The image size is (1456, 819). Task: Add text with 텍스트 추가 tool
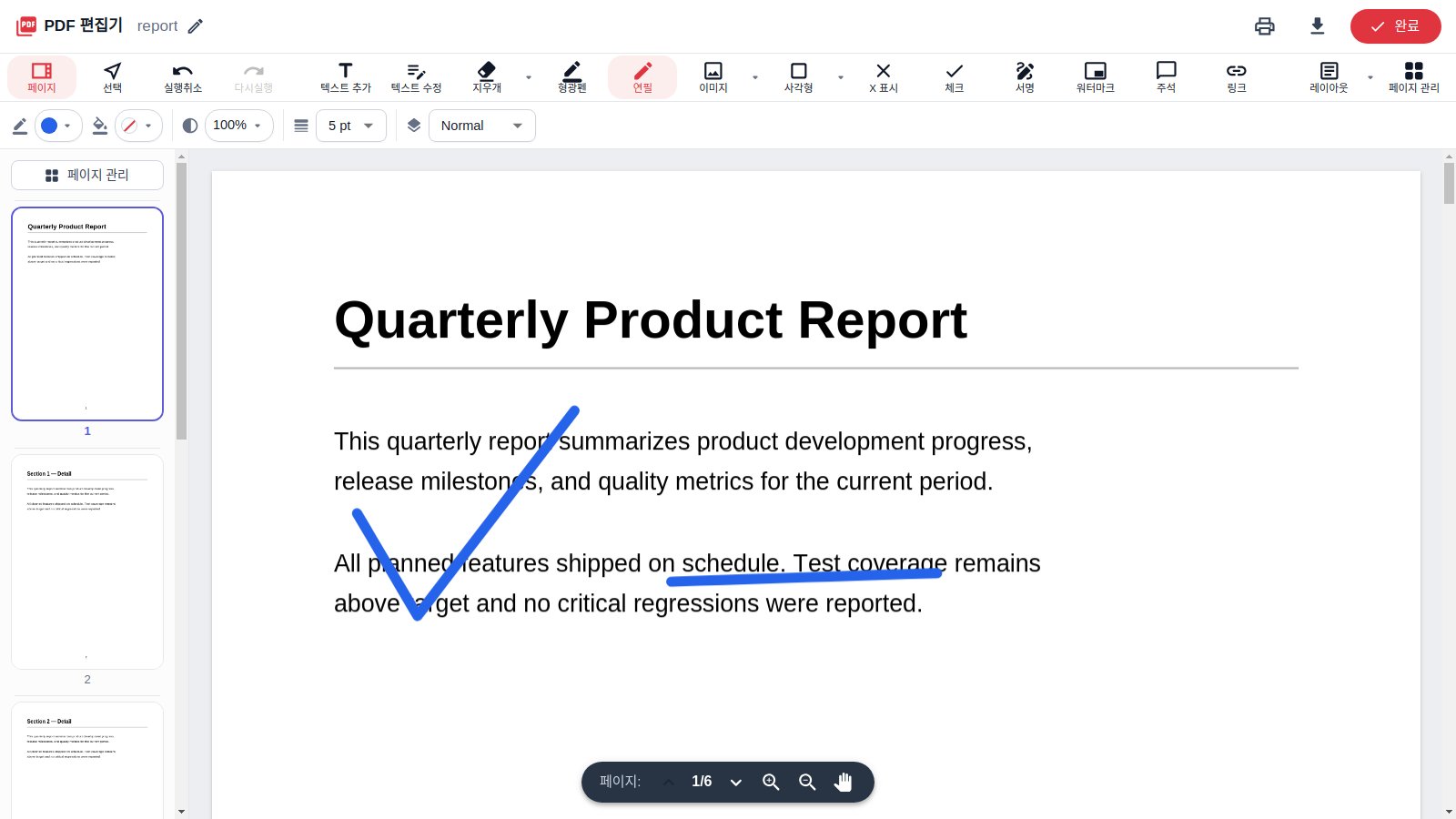point(346,77)
